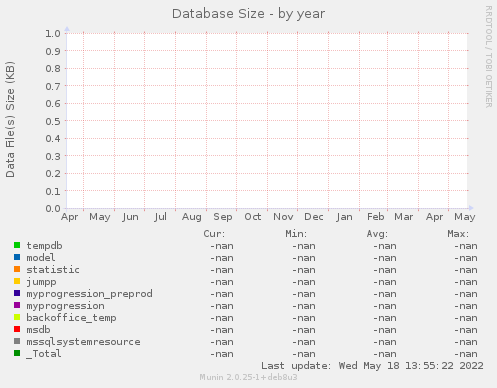Select the backoffice_temp legend label

(71, 318)
